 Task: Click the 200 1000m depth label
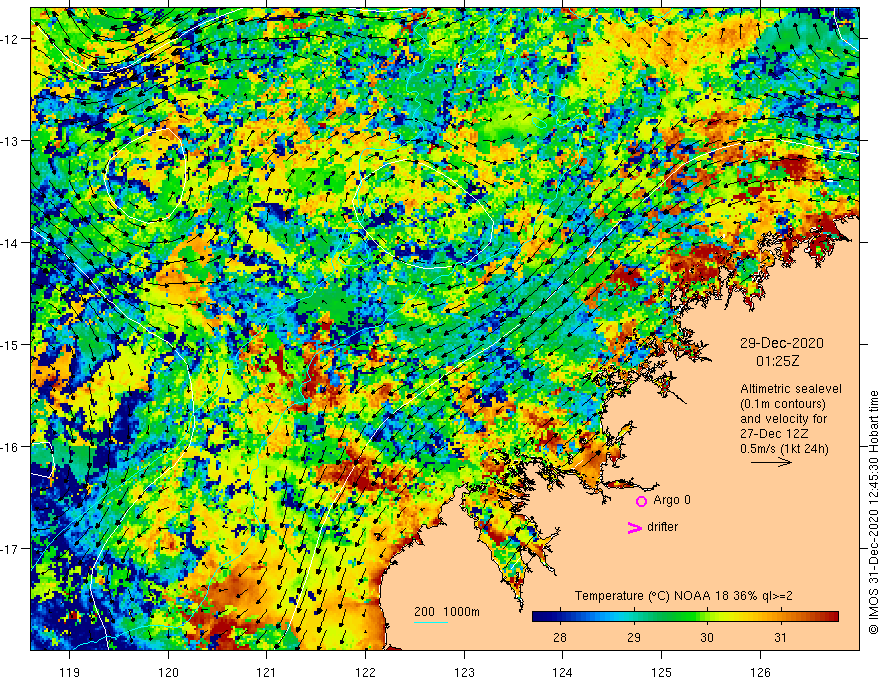[447, 612]
